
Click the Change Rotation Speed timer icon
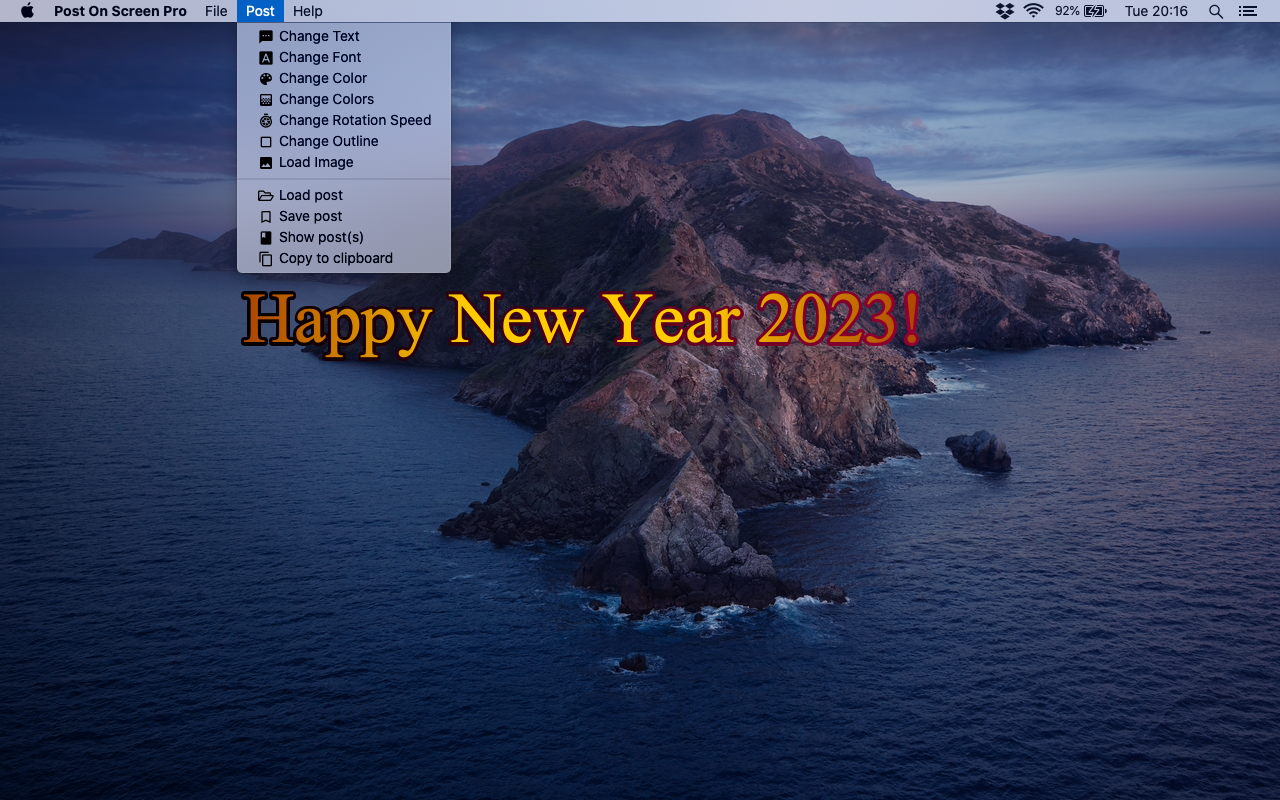pos(266,120)
